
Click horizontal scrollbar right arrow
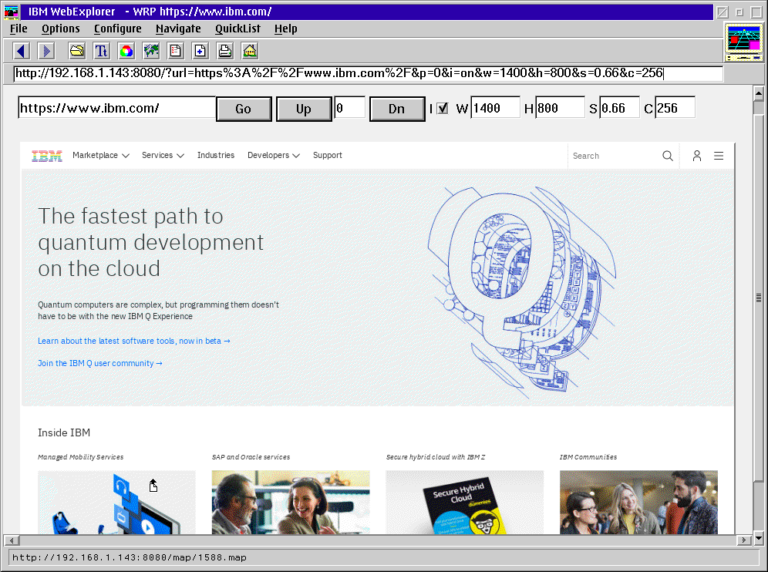744,540
